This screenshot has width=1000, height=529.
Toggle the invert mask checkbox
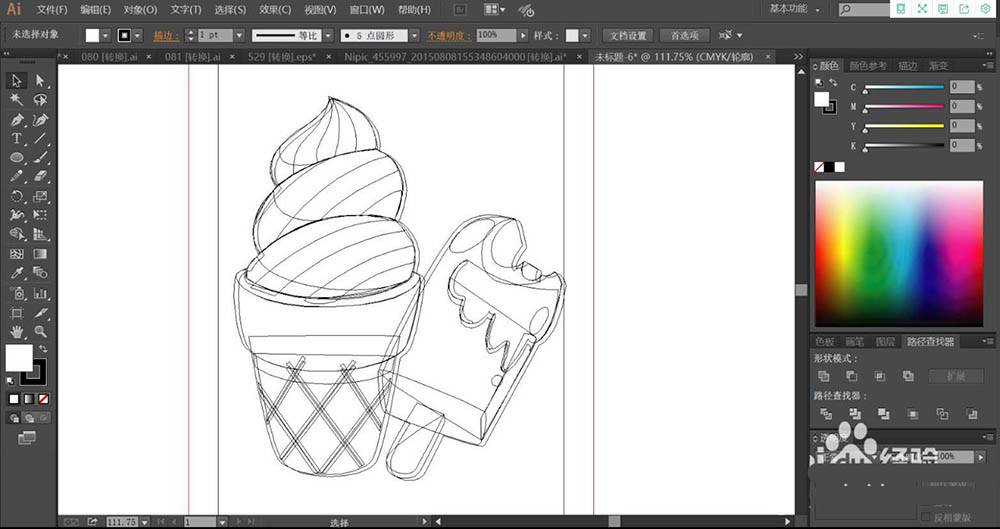coord(926,516)
